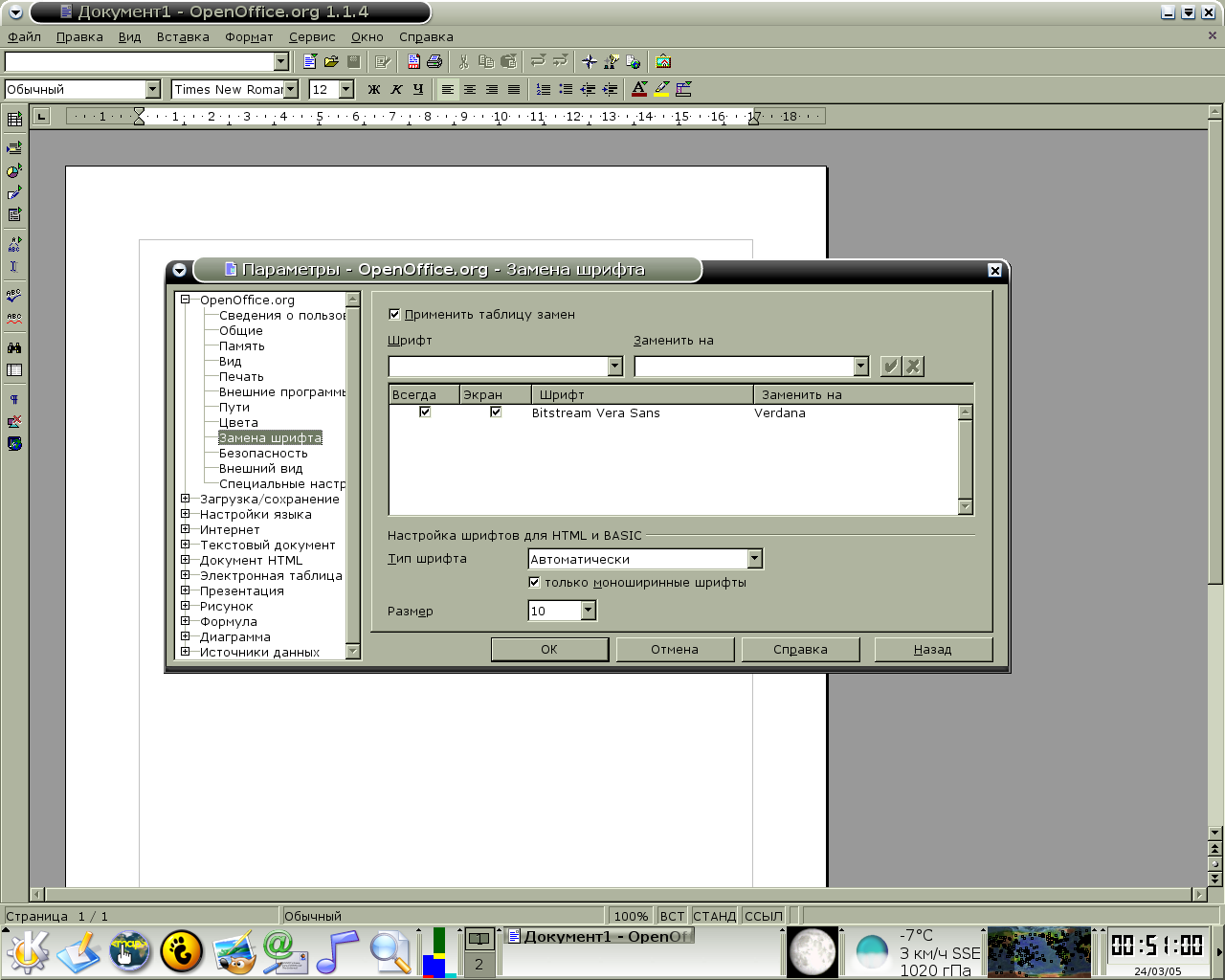Image resolution: width=1225 pixels, height=980 pixels.
Task: Click the Edit document icon
Action: (x=383, y=61)
